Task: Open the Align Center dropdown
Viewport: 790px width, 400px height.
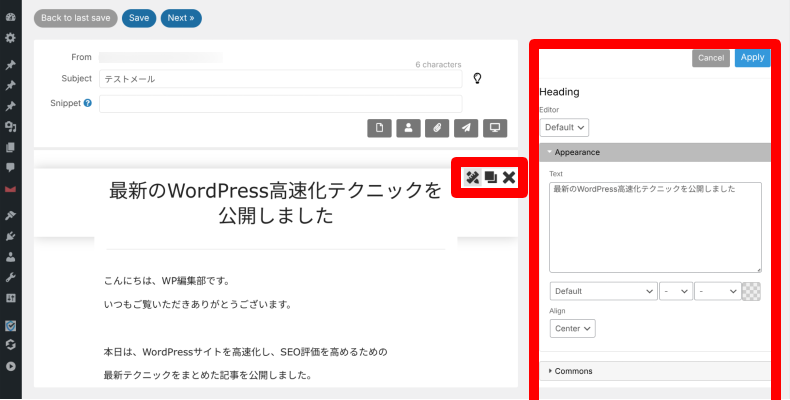Action: coord(572,328)
